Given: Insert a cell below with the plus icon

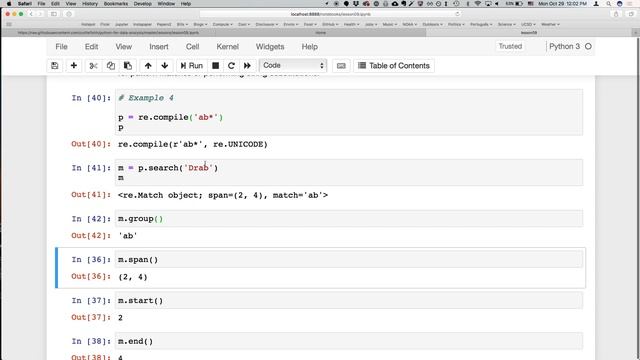Looking at the screenshot, I should pyautogui.click(x=73, y=66).
